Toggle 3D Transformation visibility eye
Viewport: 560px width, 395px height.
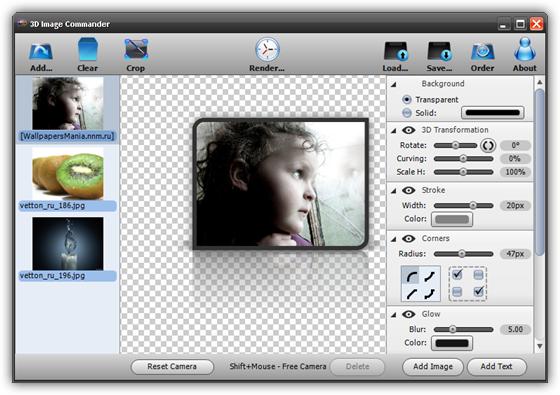[x=409, y=130]
